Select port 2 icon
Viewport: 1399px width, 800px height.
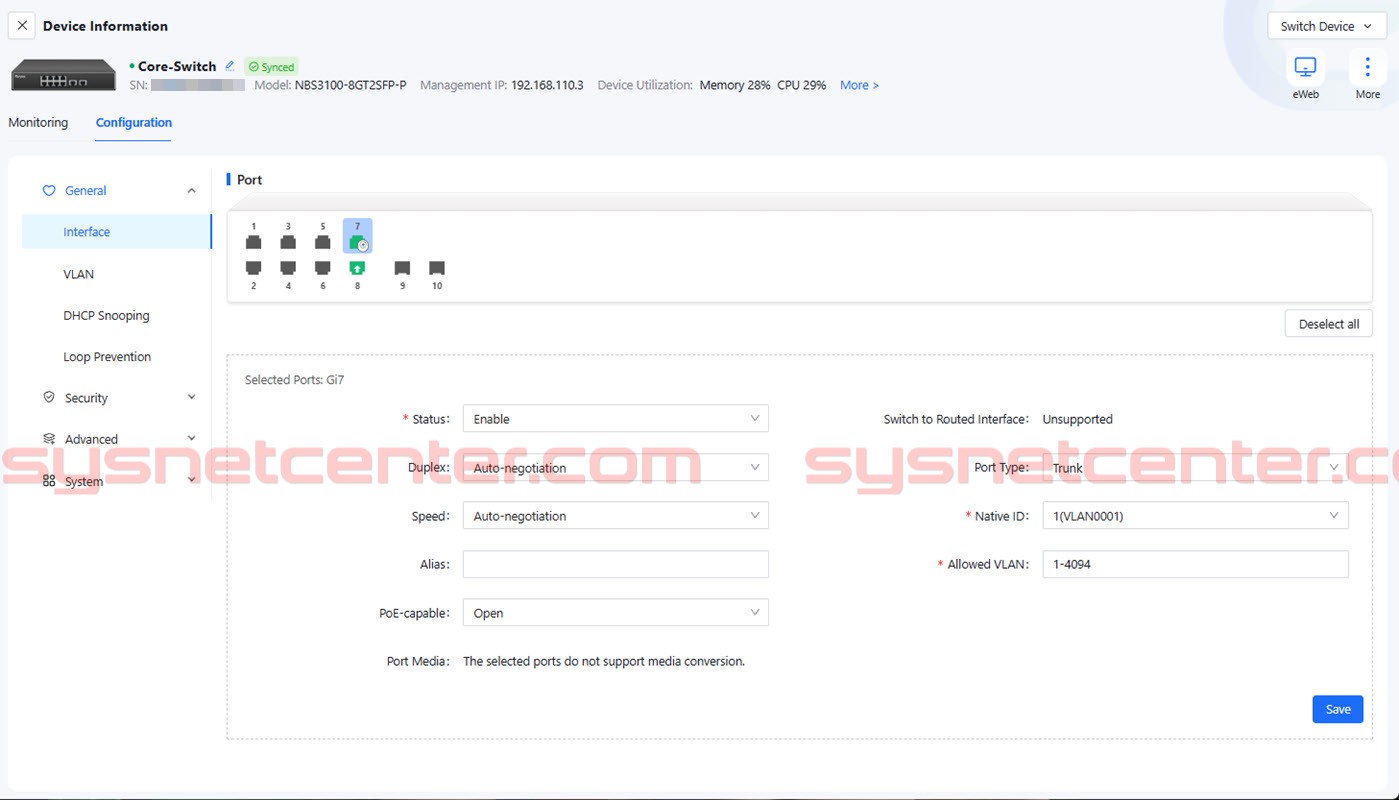pyautogui.click(x=254, y=268)
